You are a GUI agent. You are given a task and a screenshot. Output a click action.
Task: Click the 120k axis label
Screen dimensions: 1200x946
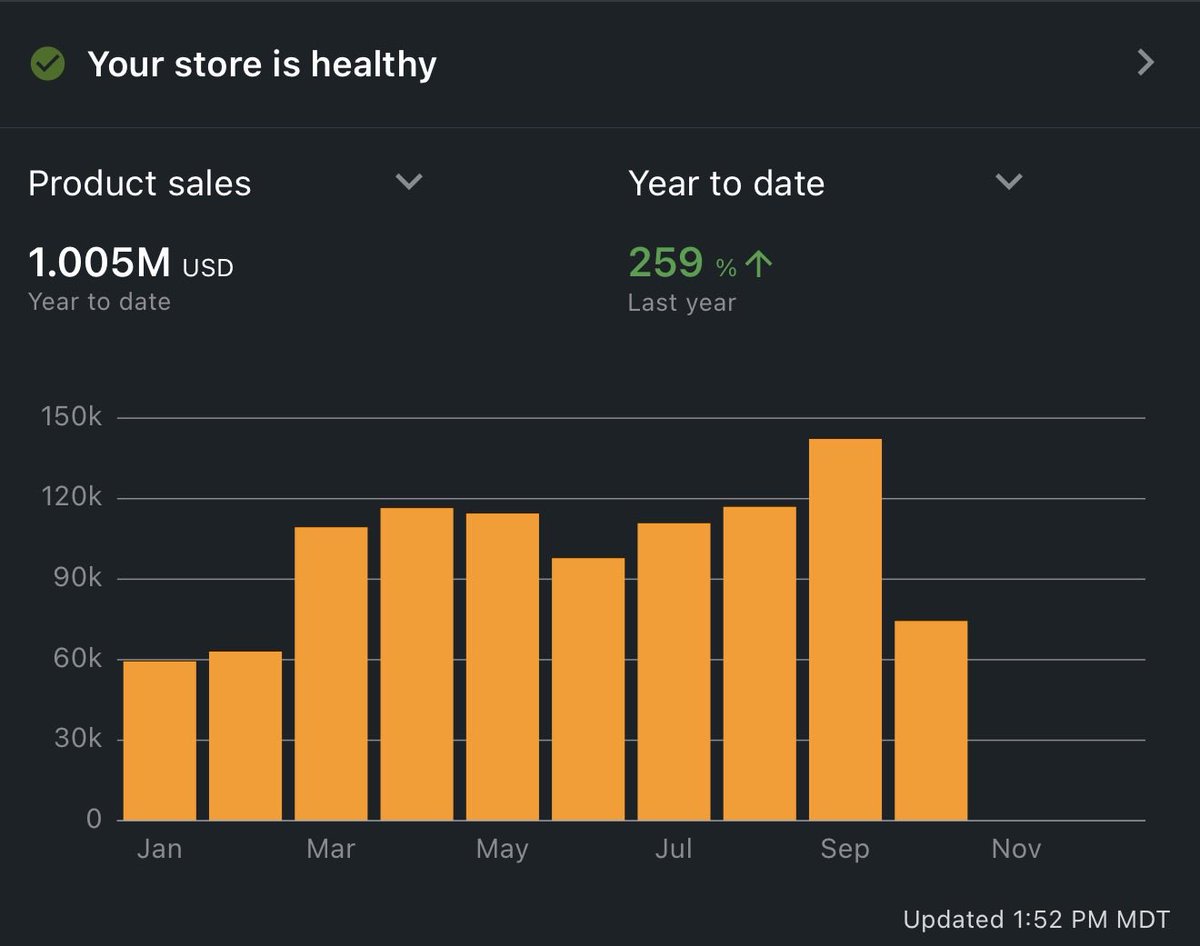click(x=71, y=498)
